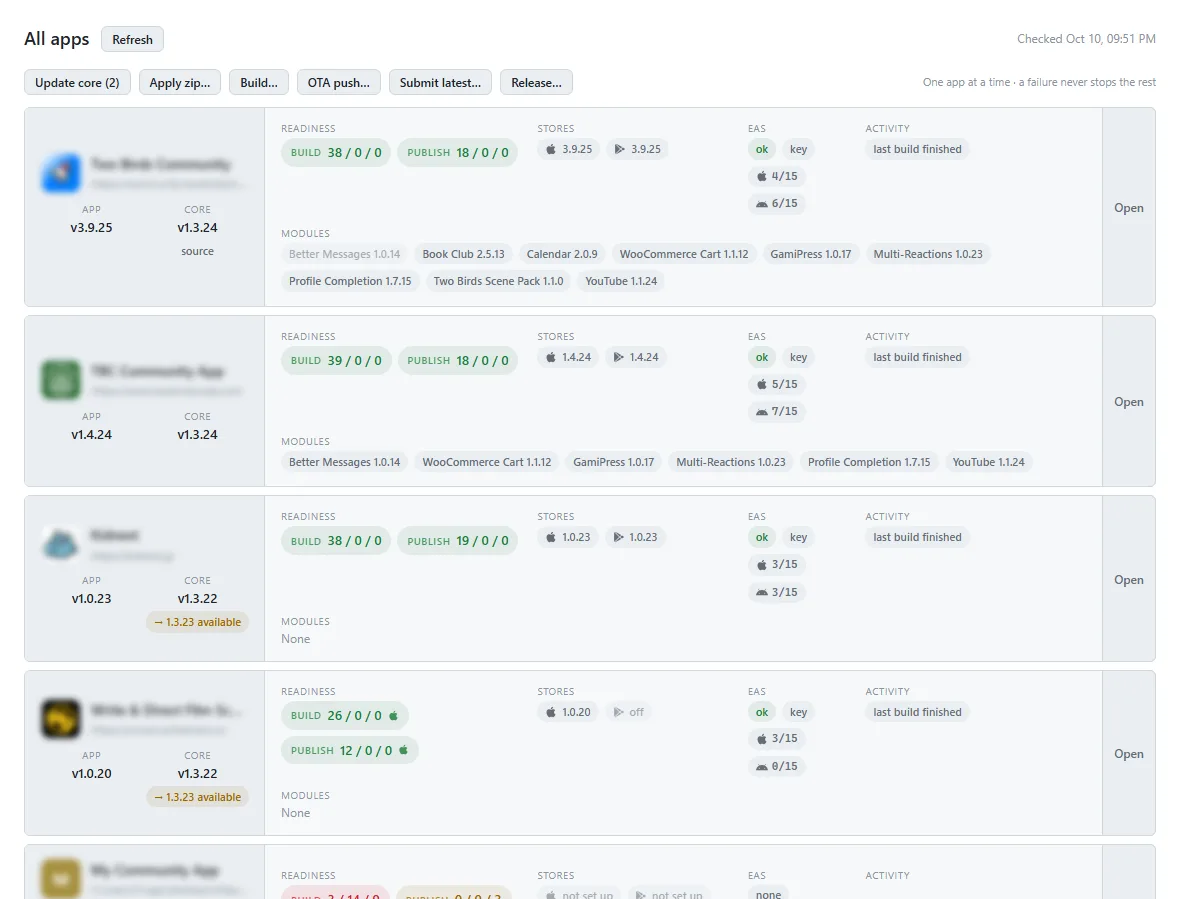
Task: Click Google Play 1.0.23 badge
Action: [x=635, y=537]
